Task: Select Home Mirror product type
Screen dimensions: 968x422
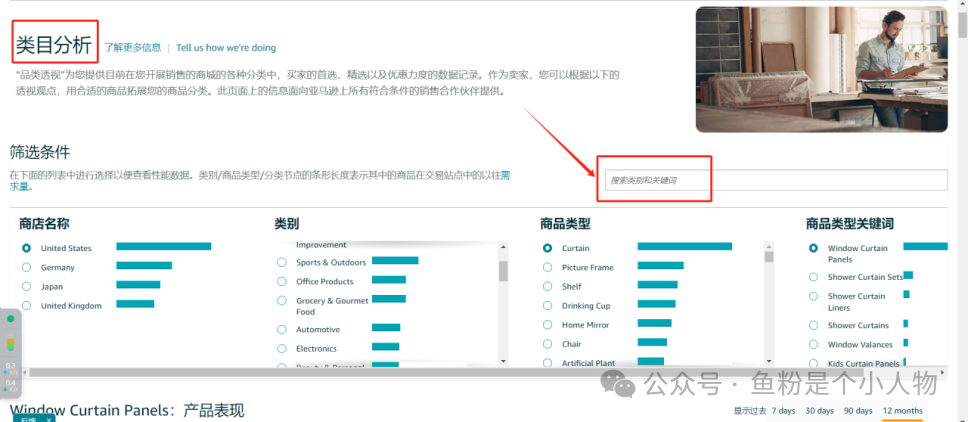Action: (x=548, y=325)
